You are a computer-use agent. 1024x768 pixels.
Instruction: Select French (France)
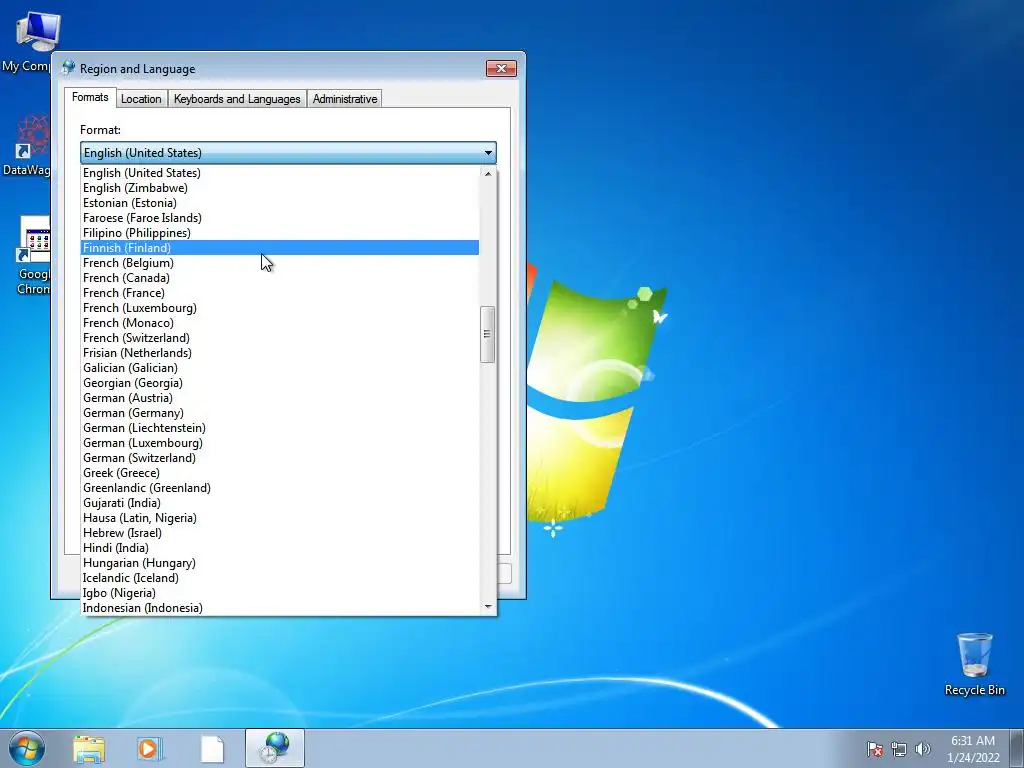tap(280, 293)
